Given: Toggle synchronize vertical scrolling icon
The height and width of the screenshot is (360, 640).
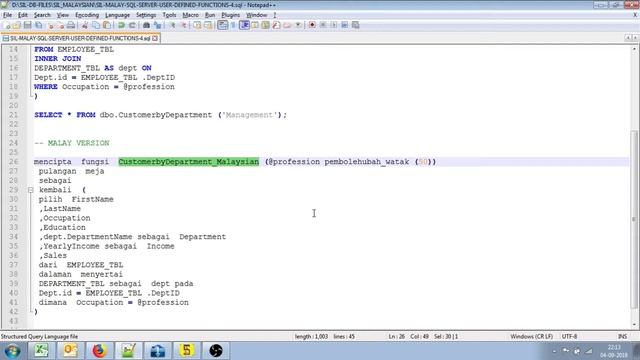Looking at the screenshot, I should (x=198, y=25).
